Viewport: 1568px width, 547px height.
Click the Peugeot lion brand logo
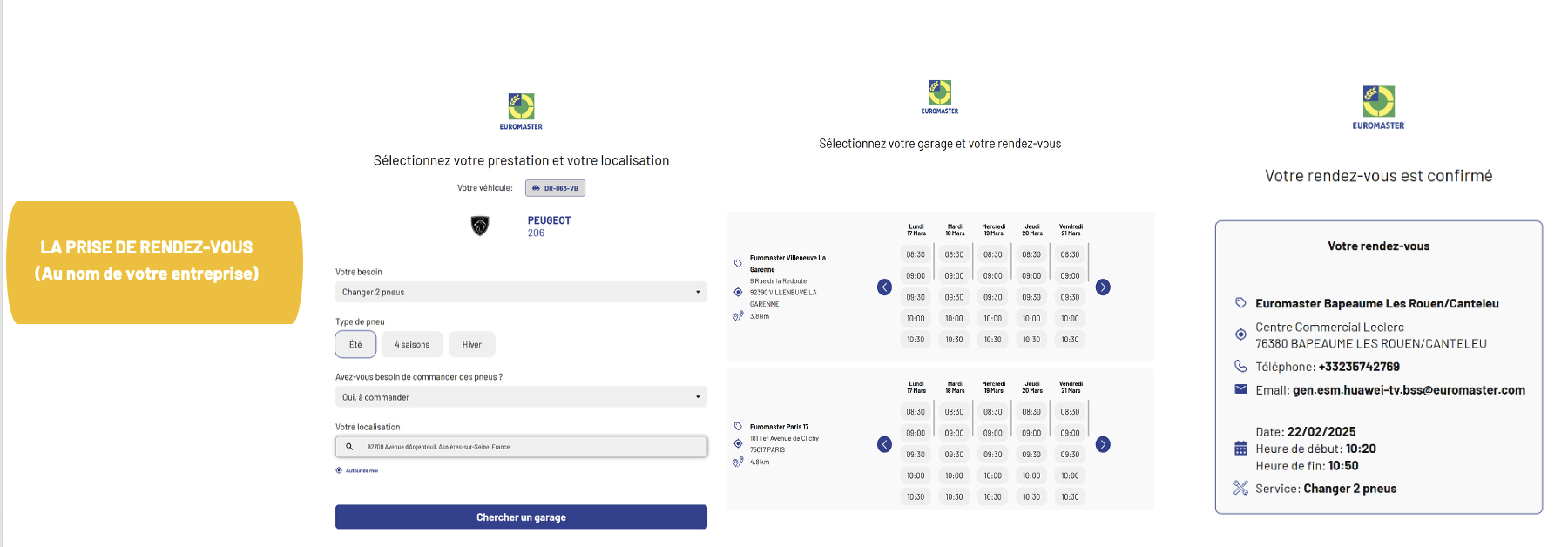click(x=480, y=226)
